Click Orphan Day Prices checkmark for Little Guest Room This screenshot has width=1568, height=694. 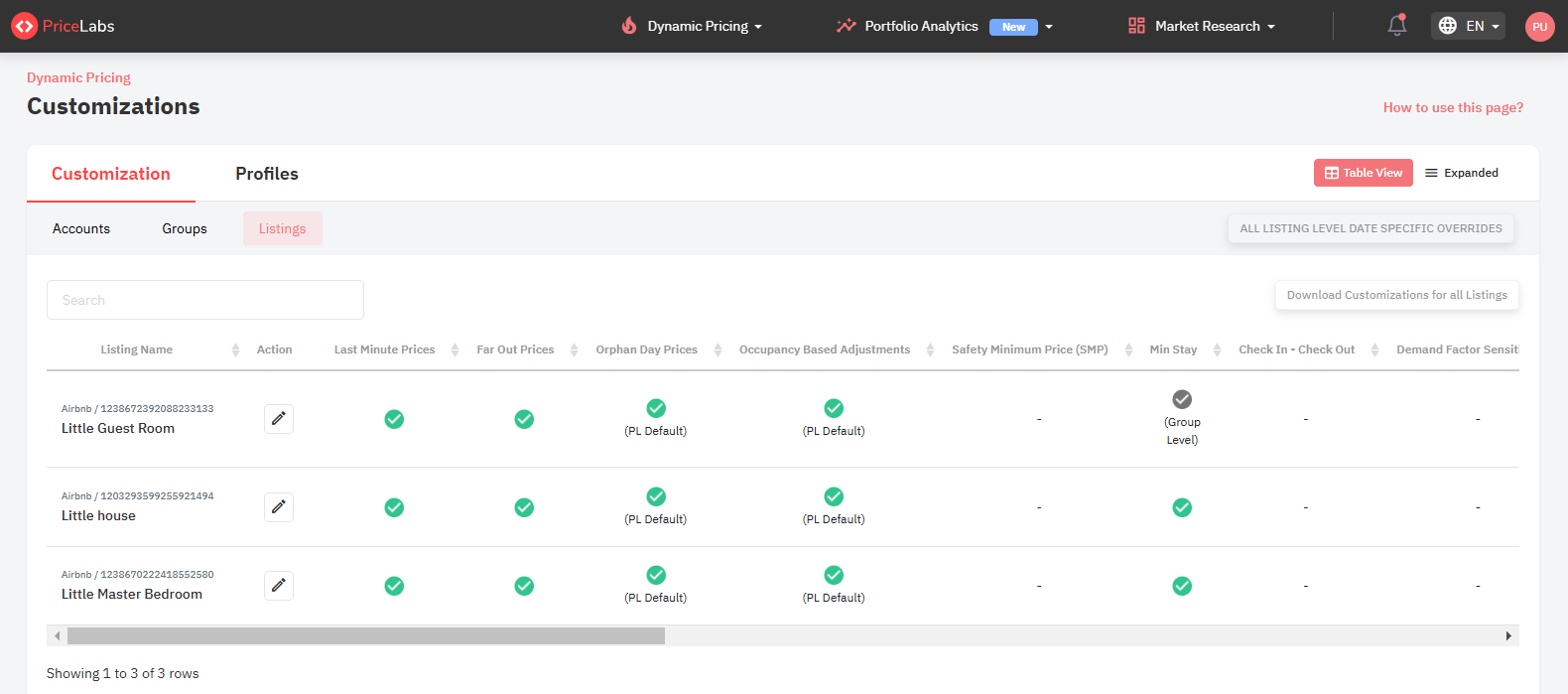pos(656,408)
